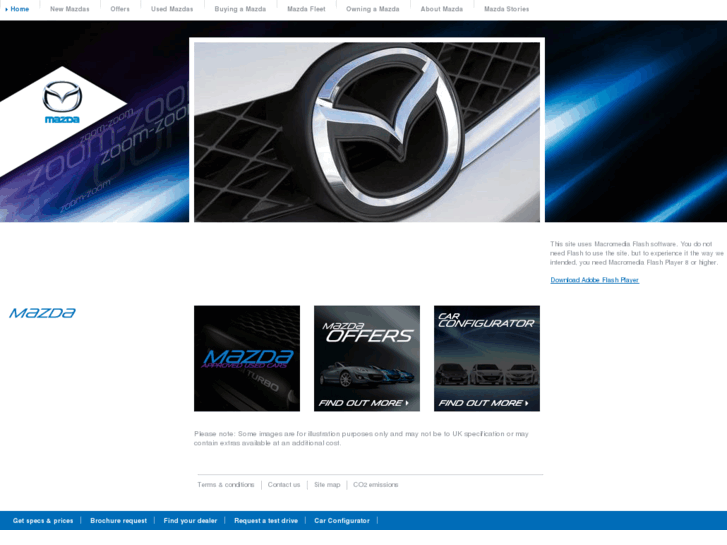The height and width of the screenshot is (545, 727).
Task: Open the Home menu item
Action: [19, 9]
